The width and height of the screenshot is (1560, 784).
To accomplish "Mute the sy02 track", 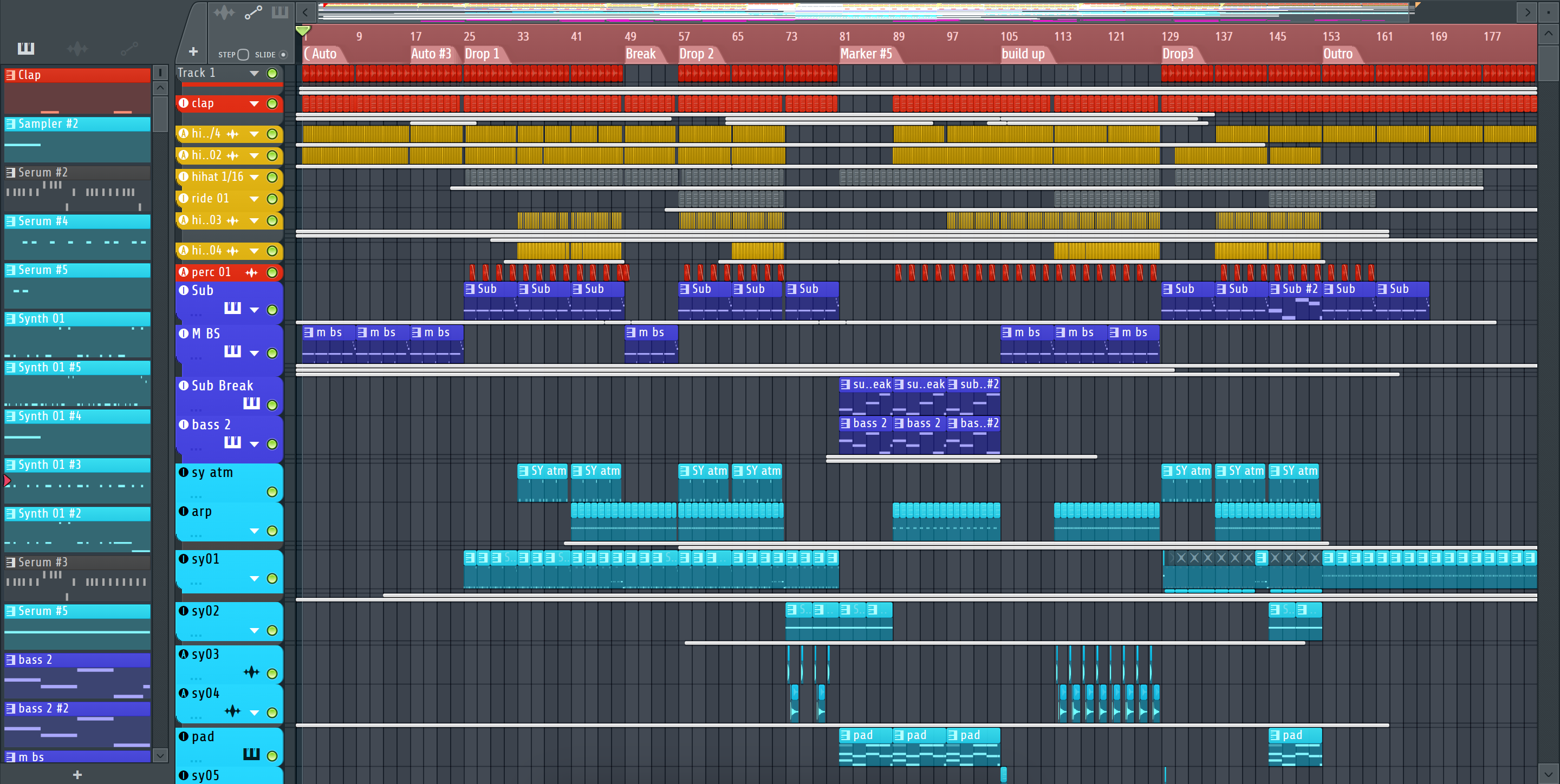I will tap(272, 630).
